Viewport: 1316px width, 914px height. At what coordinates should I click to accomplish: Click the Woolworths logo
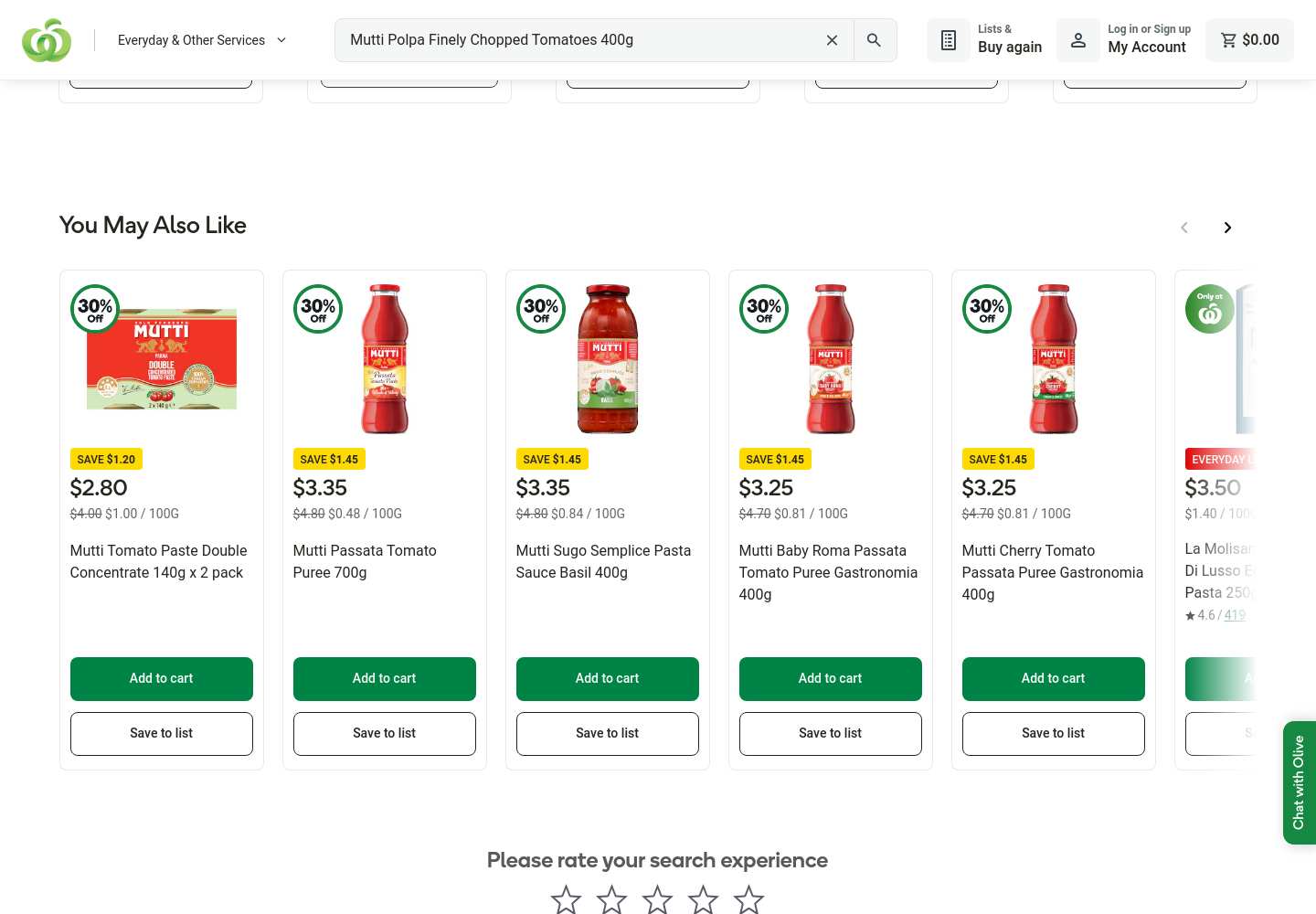click(47, 40)
